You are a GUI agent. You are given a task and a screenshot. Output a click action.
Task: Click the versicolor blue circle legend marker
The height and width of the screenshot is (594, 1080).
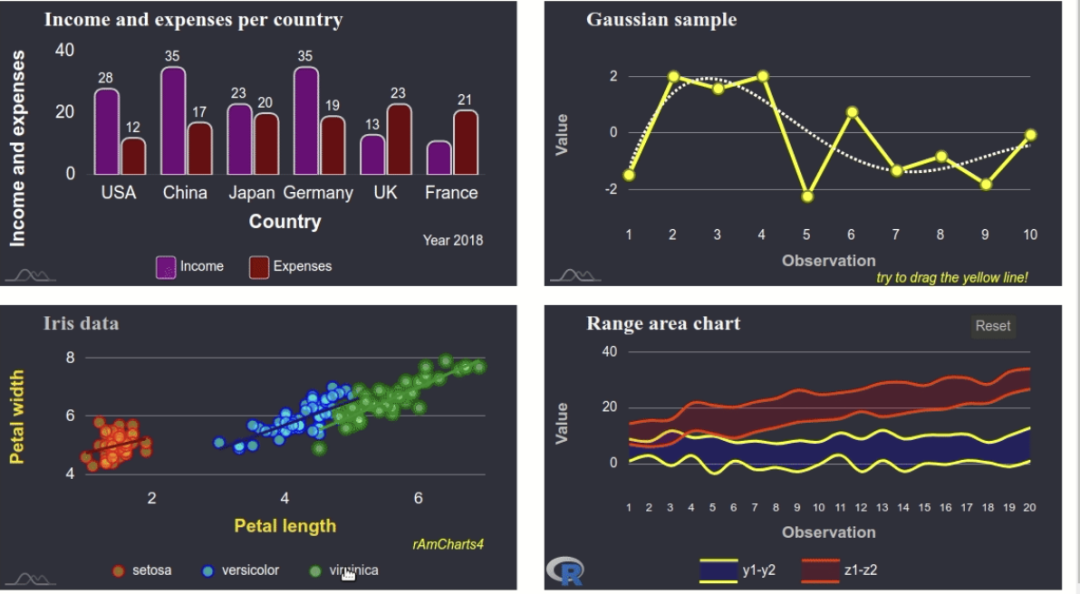[x=208, y=571]
